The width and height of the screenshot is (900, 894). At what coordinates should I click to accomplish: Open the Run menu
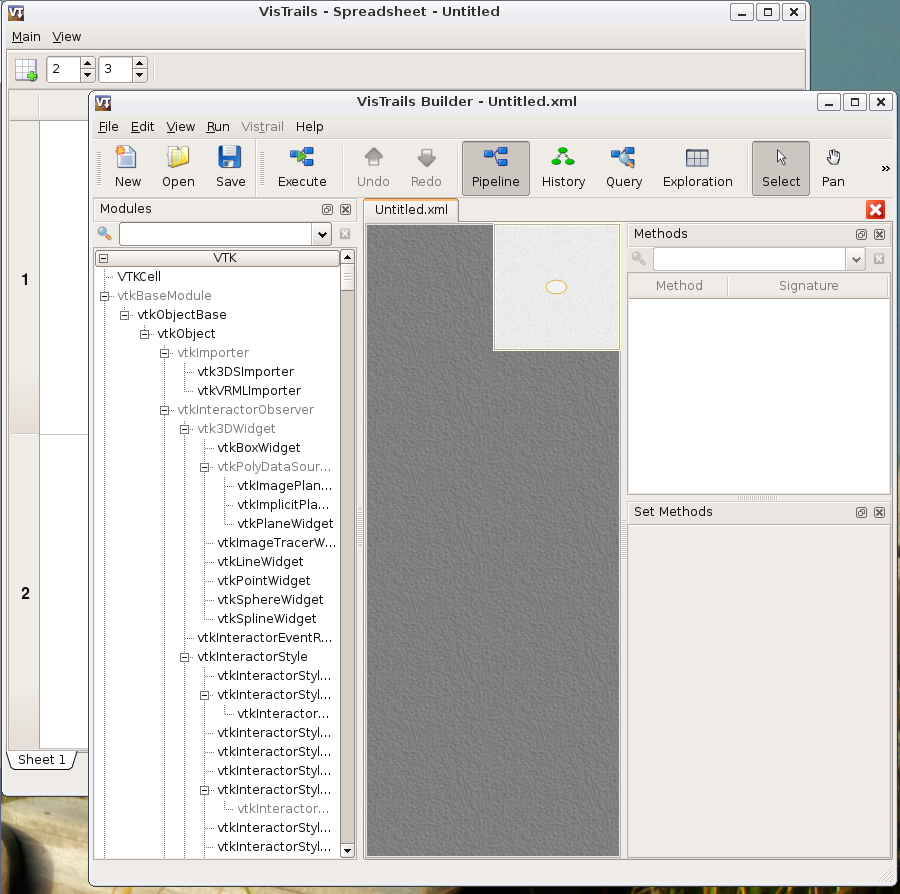click(x=218, y=127)
